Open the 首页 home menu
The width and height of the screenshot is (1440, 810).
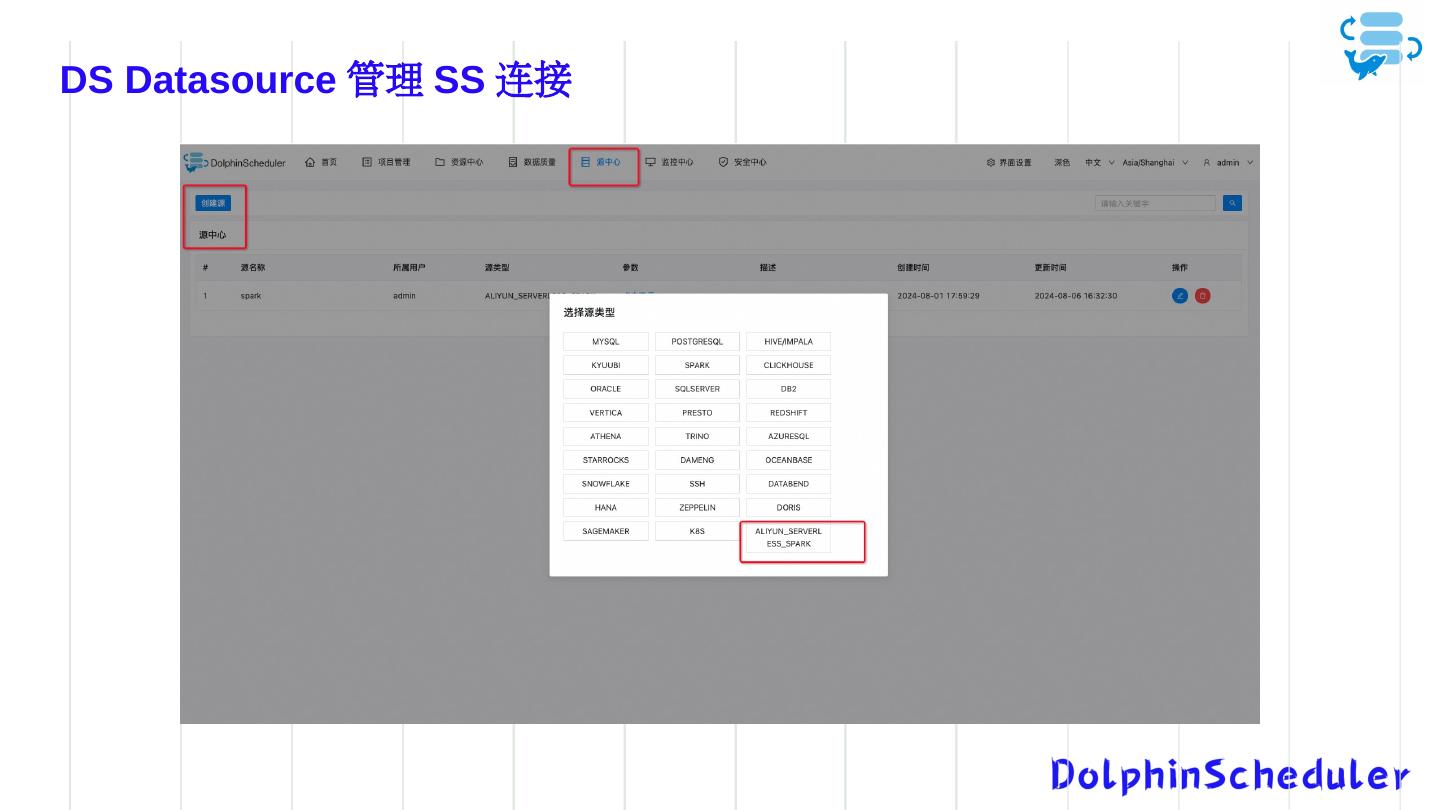tap(321, 162)
